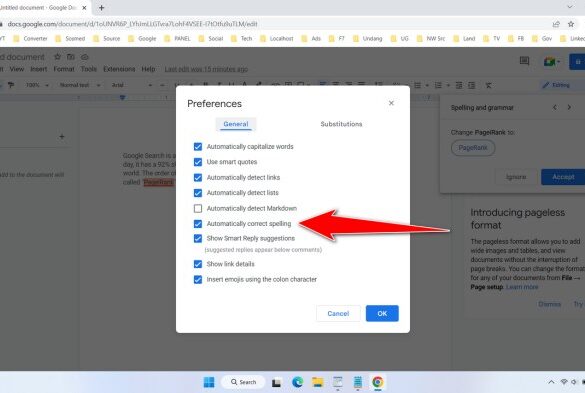Click the plus icon in document outline
The height and width of the screenshot is (393, 585).
click(62, 137)
